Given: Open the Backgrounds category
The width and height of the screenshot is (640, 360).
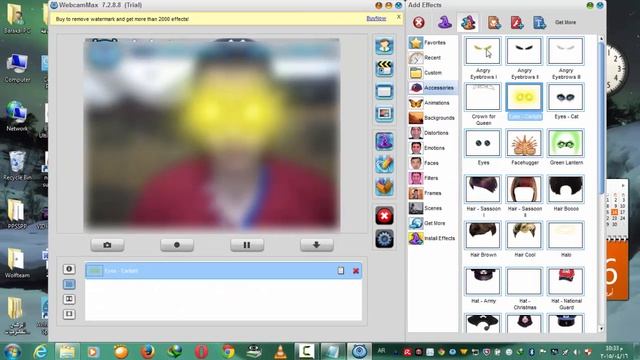Looking at the screenshot, I should coord(433,118).
